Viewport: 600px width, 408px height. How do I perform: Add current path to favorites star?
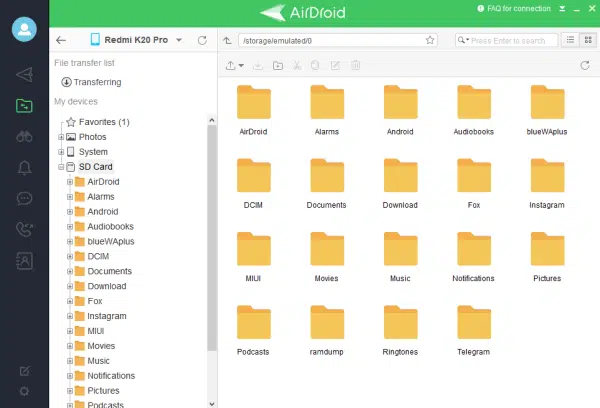(430, 40)
